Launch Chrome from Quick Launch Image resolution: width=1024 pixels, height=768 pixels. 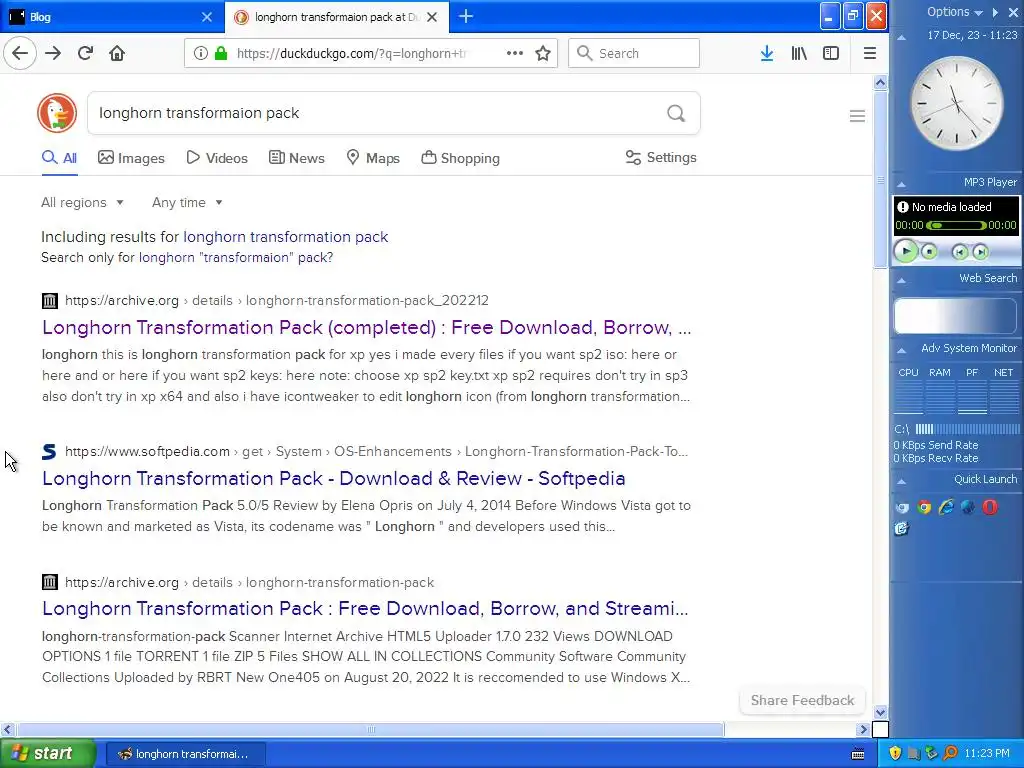[924, 507]
